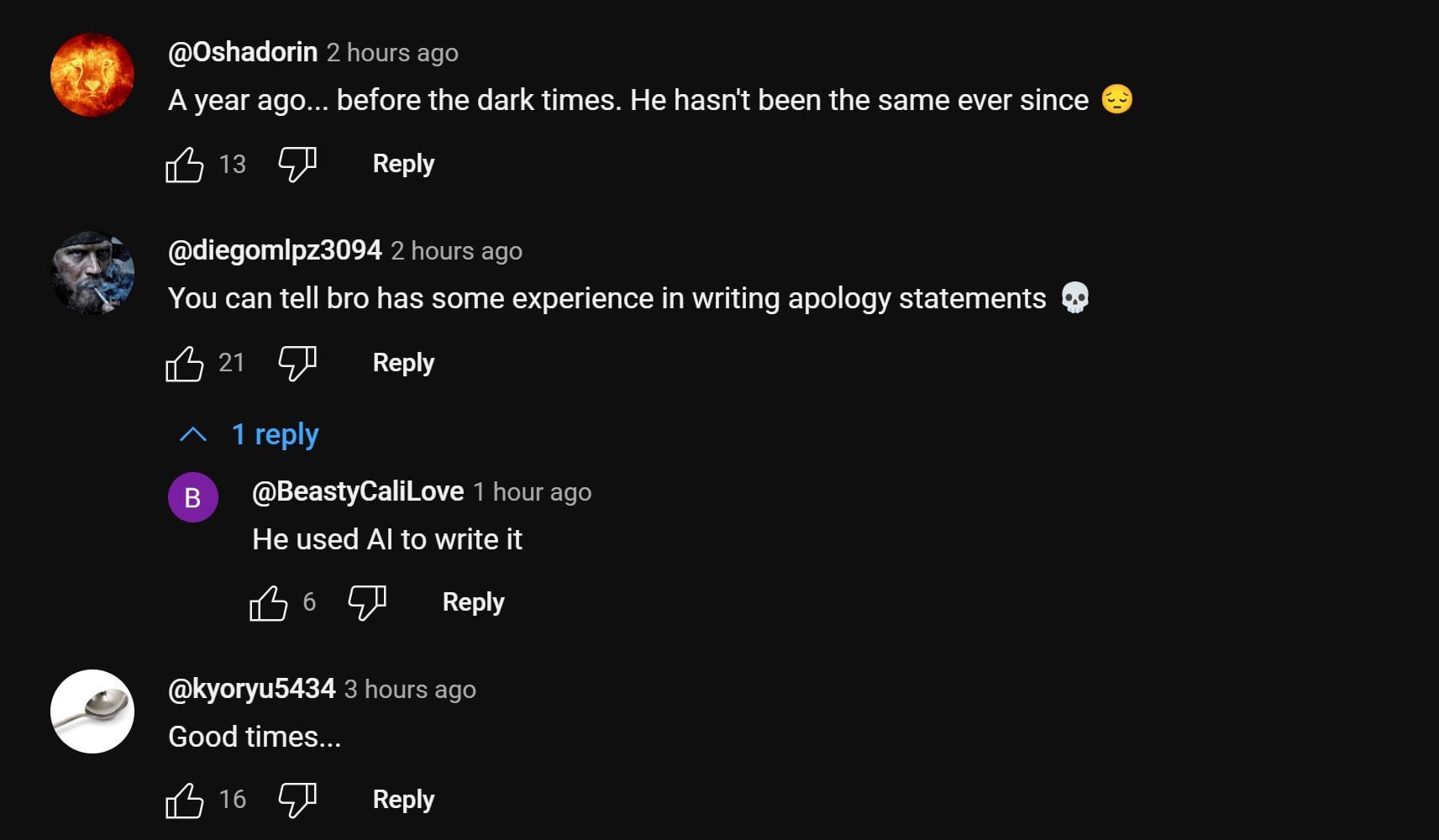Viewport: 1439px width, 840px height.
Task: Dislike the @kyoryu5434 comment
Action: click(297, 801)
